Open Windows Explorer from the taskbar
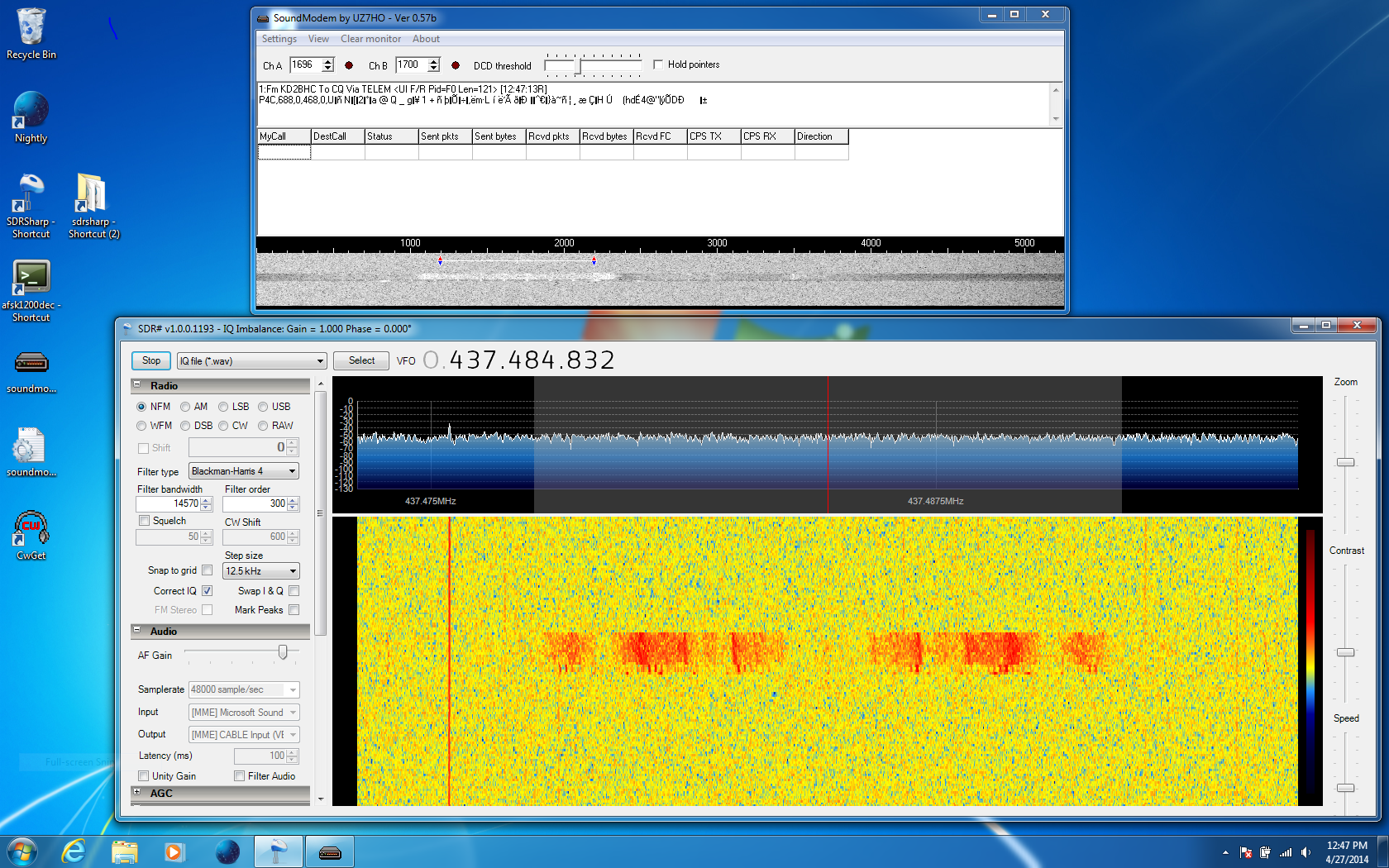The width and height of the screenshot is (1389, 868). click(124, 851)
